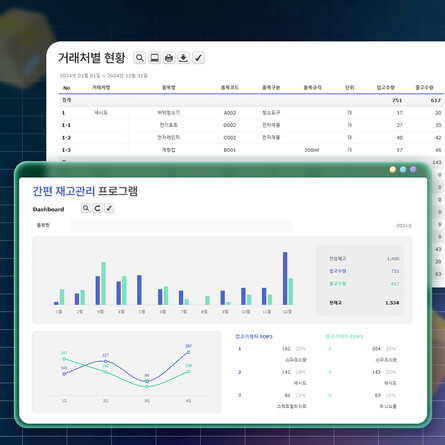Click checkmark icon beside 거래처별 현황 toolbar
This screenshot has height=445, width=445.
point(198,58)
